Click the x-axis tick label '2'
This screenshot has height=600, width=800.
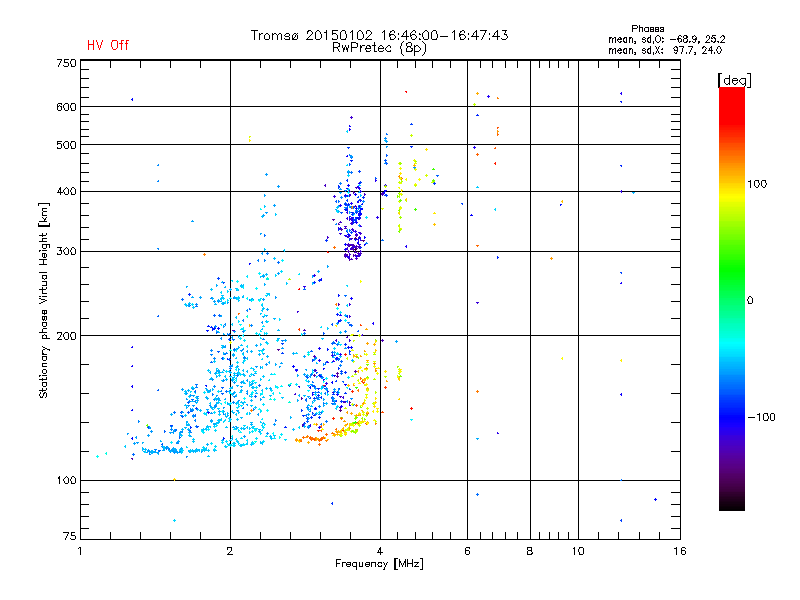tap(230, 551)
